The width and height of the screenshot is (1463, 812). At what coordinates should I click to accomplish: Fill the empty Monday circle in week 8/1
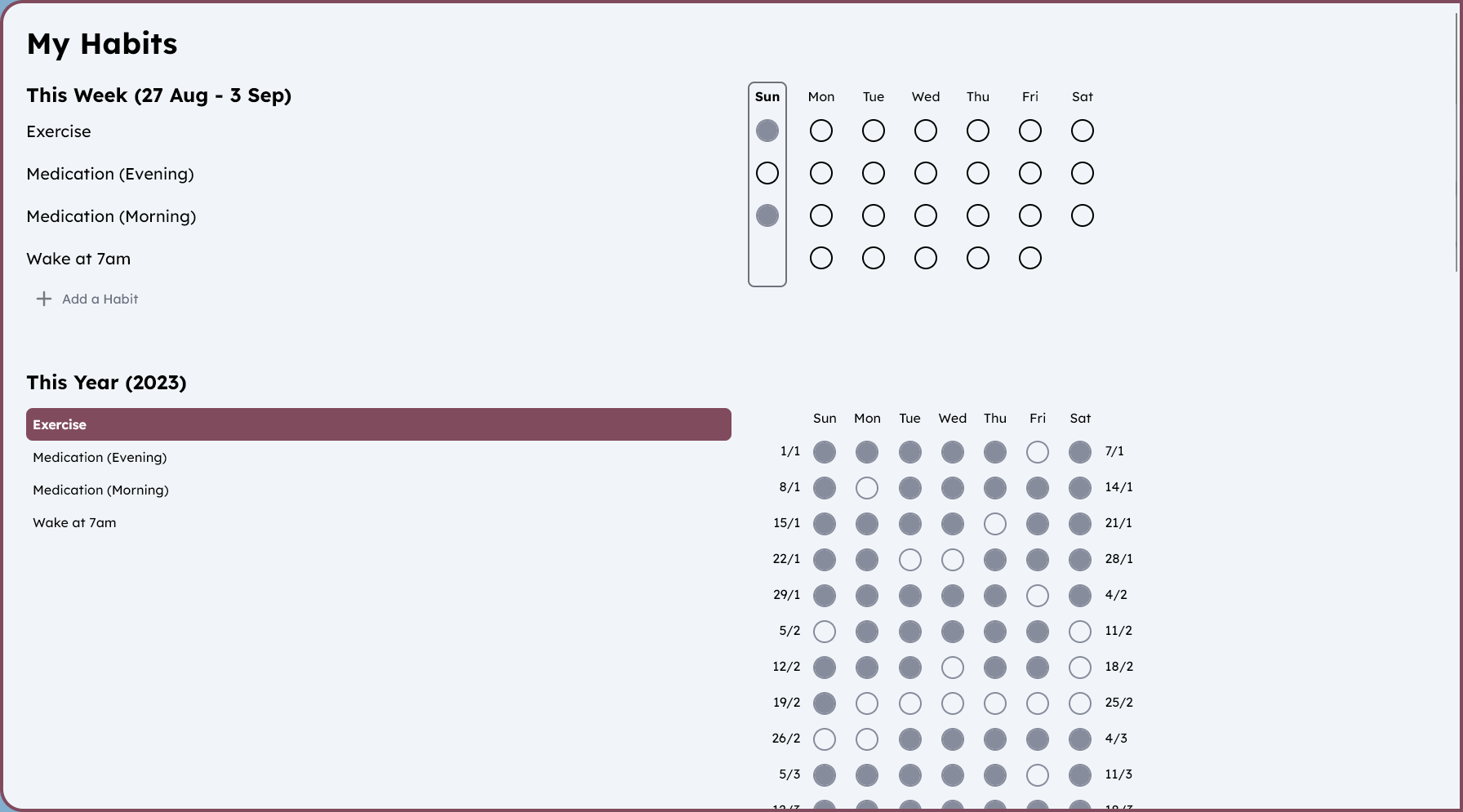tap(867, 488)
